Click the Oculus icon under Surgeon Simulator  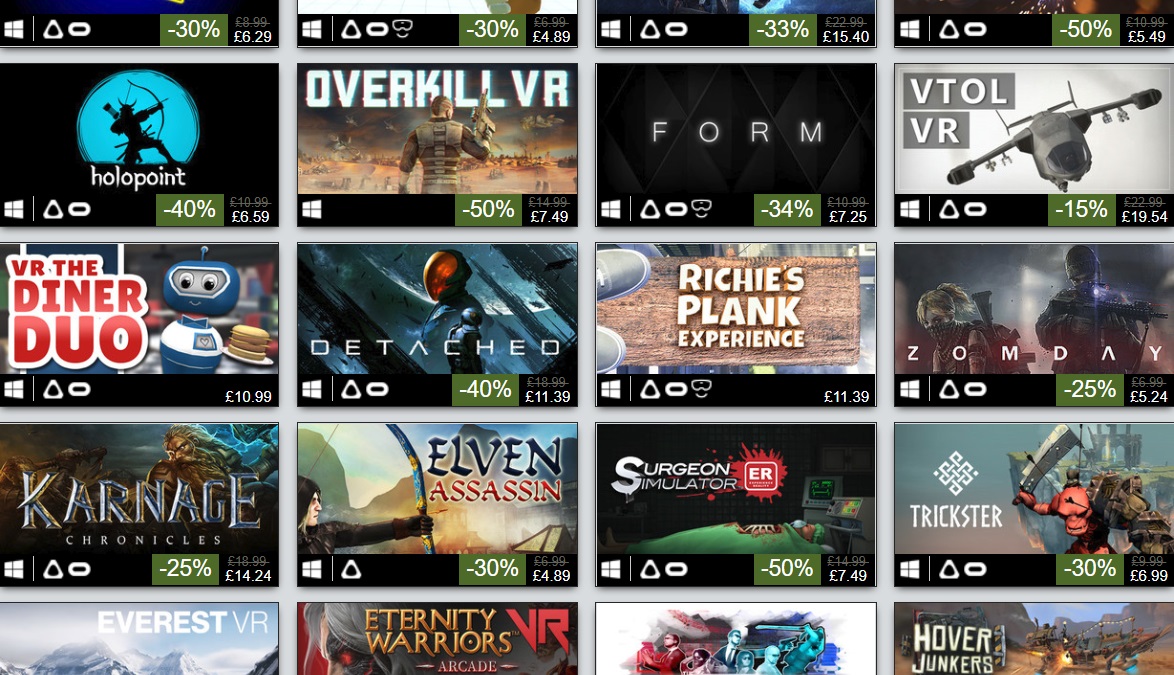pyautogui.click(x=675, y=569)
